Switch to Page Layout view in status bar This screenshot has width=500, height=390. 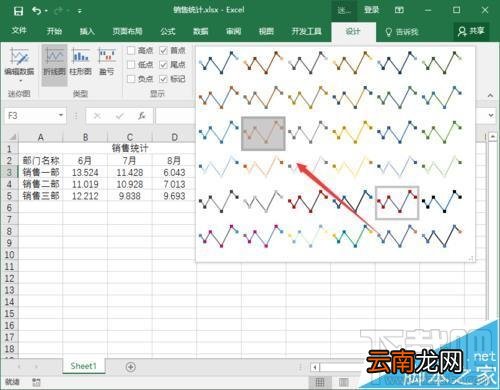(x=343, y=382)
